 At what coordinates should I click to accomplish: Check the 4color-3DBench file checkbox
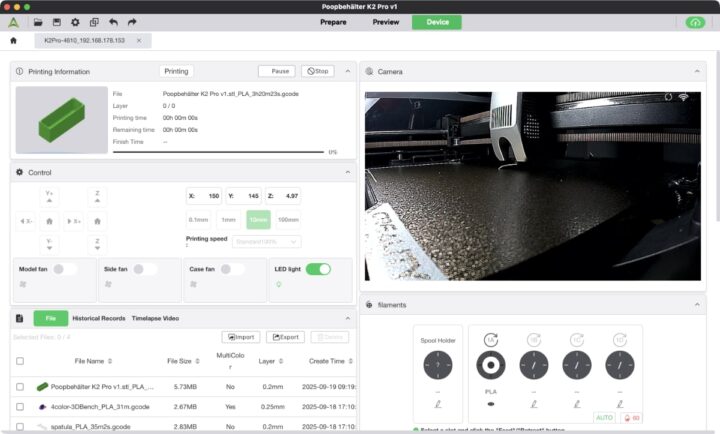(x=19, y=406)
